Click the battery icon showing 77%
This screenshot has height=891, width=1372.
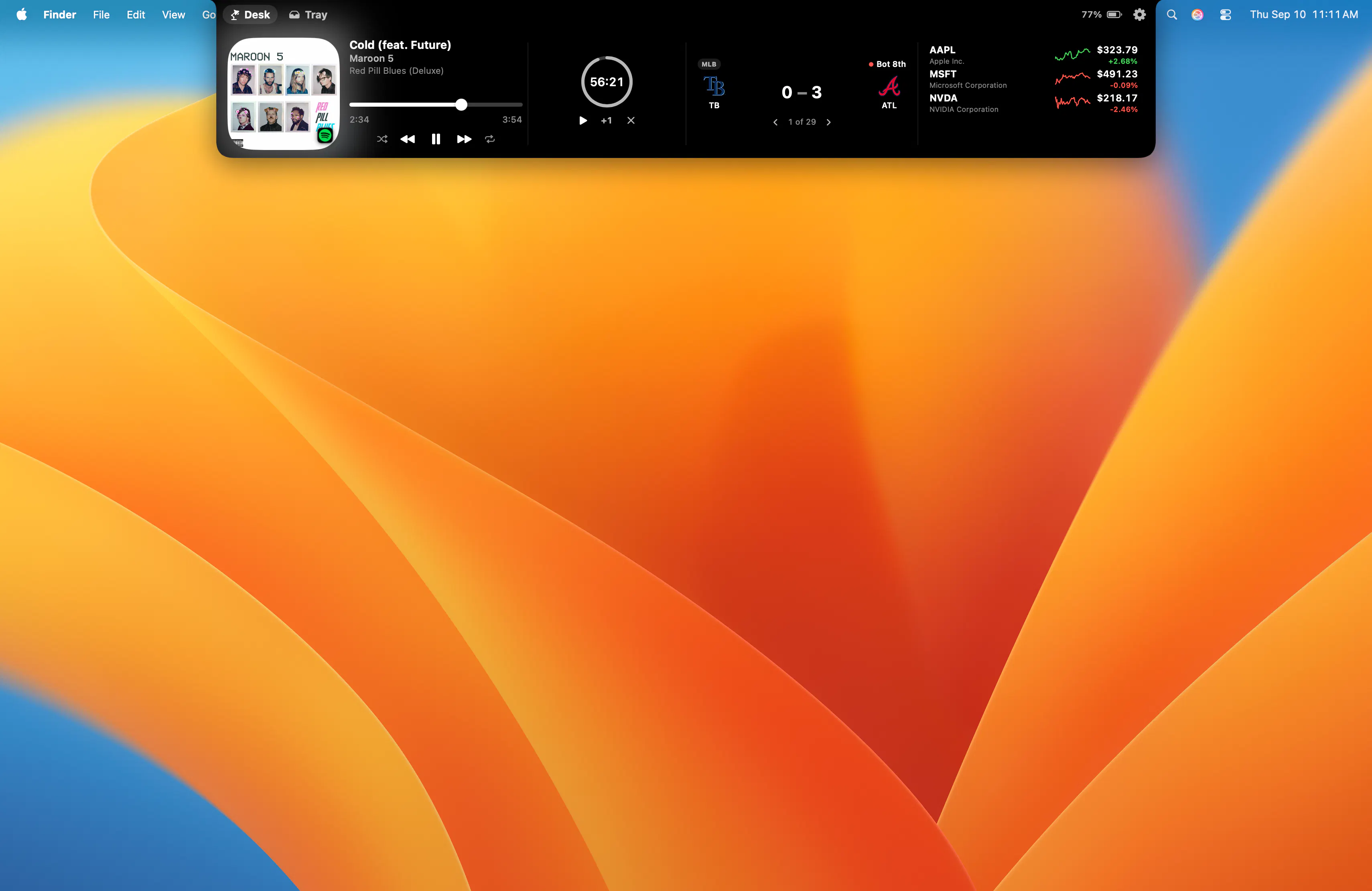tap(1114, 14)
